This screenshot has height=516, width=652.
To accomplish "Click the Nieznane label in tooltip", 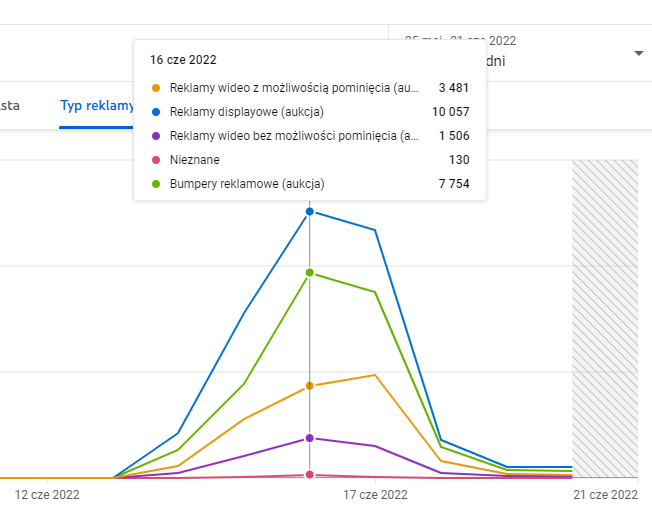I will 195,159.
